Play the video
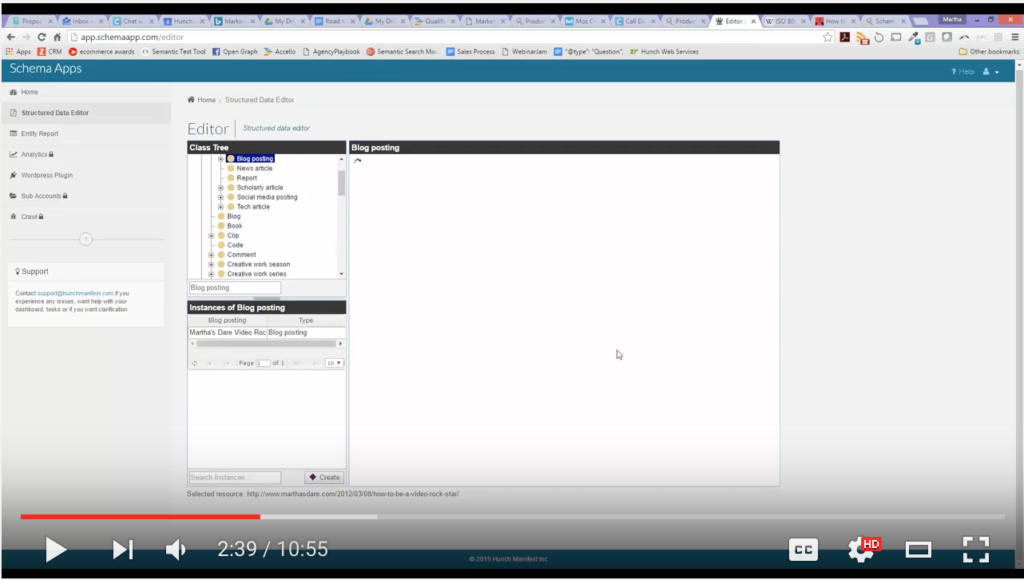The image size is (1024, 580). pos(56,549)
